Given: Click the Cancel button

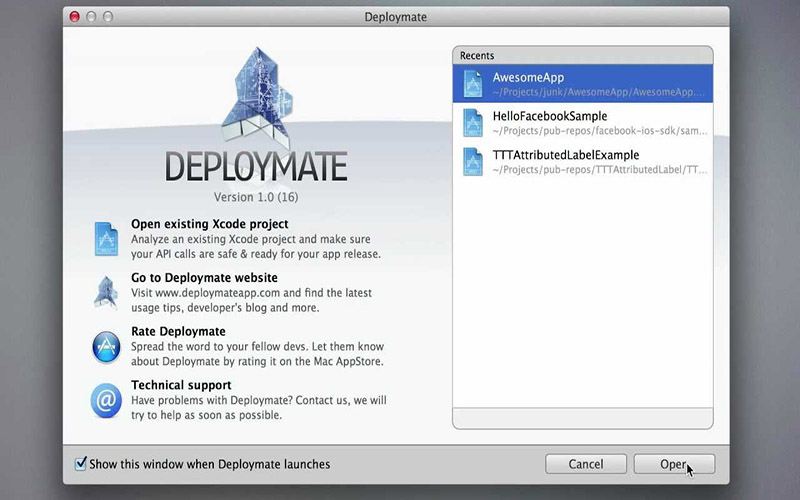Looking at the screenshot, I should pyautogui.click(x=586, y=464).
